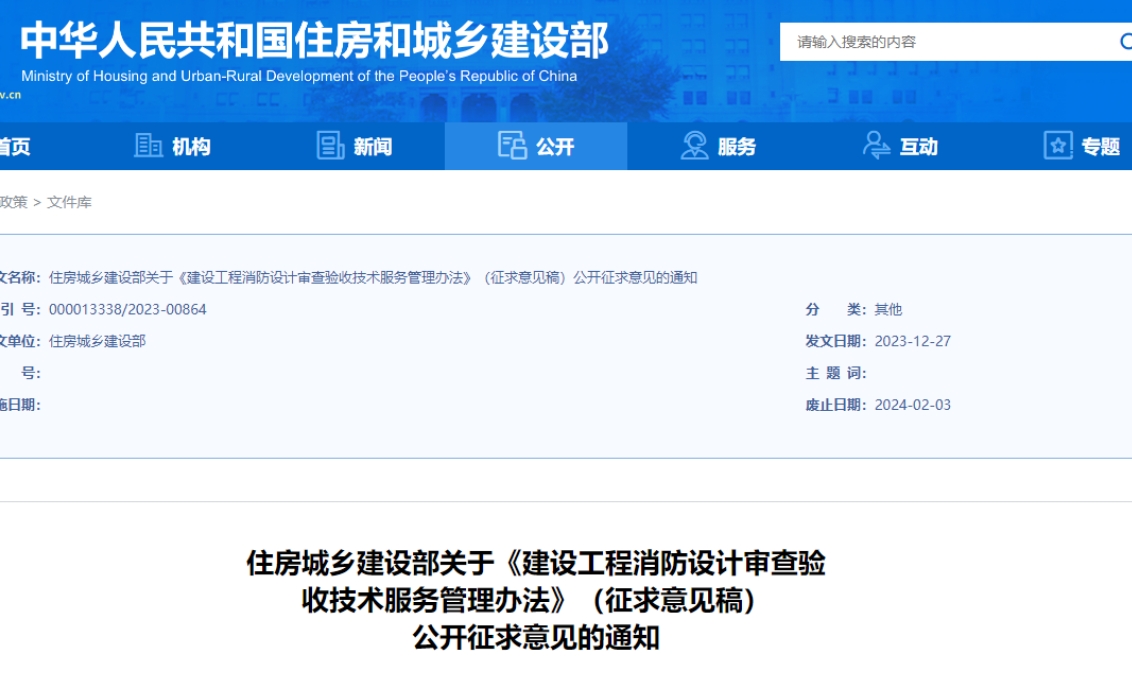
Task: Select the 公开 navigation tab
Action: (536, 147)
